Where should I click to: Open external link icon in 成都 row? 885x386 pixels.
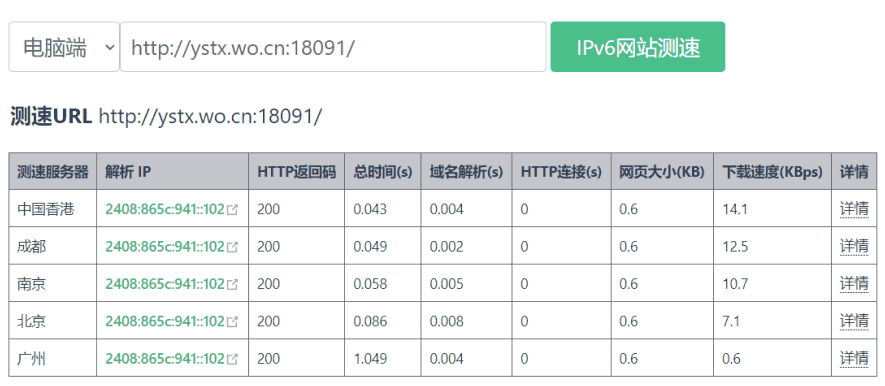coord(232,247)
